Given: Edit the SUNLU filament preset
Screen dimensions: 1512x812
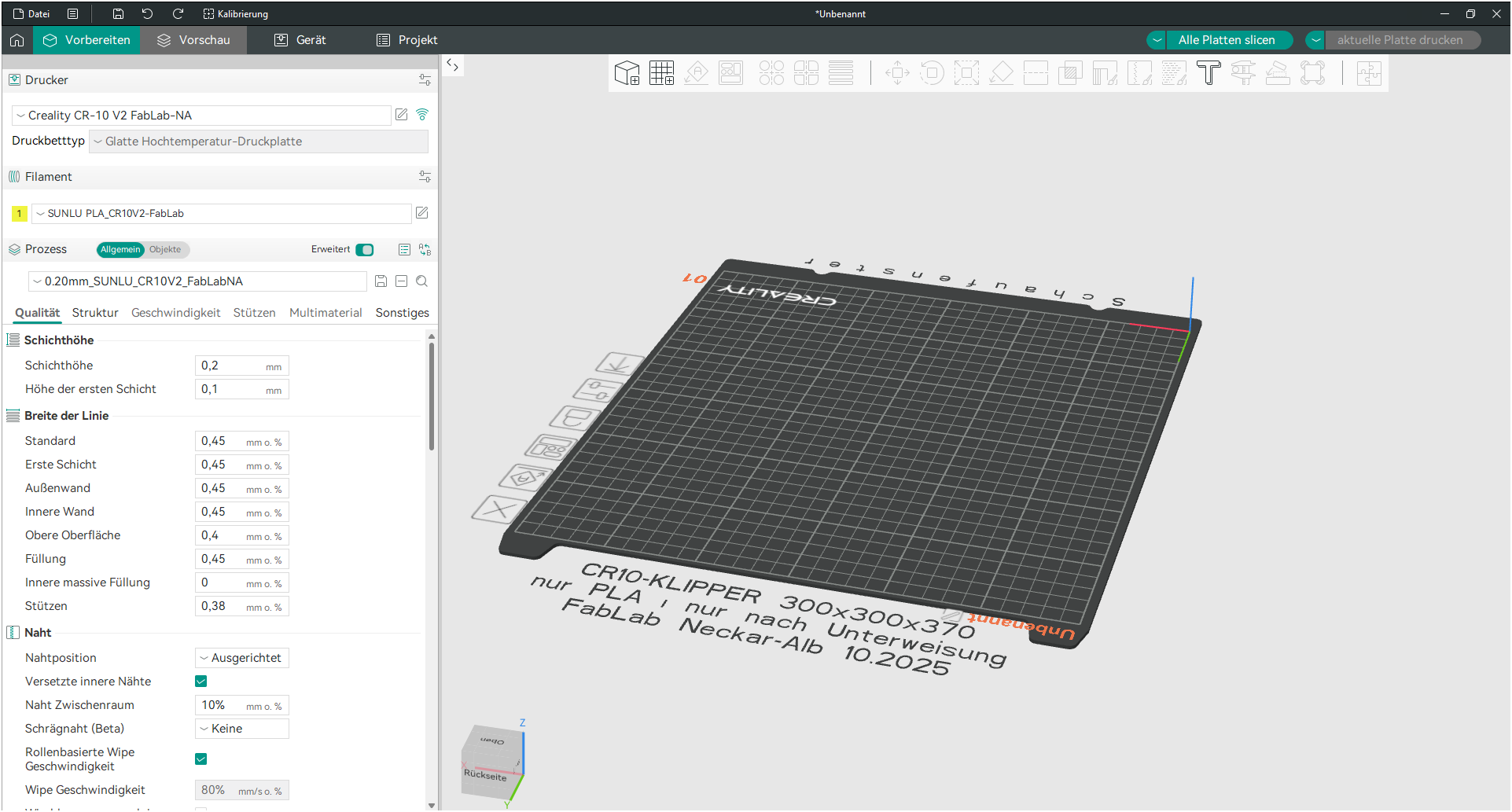Looking at the screenshot, I should point(422,213).
